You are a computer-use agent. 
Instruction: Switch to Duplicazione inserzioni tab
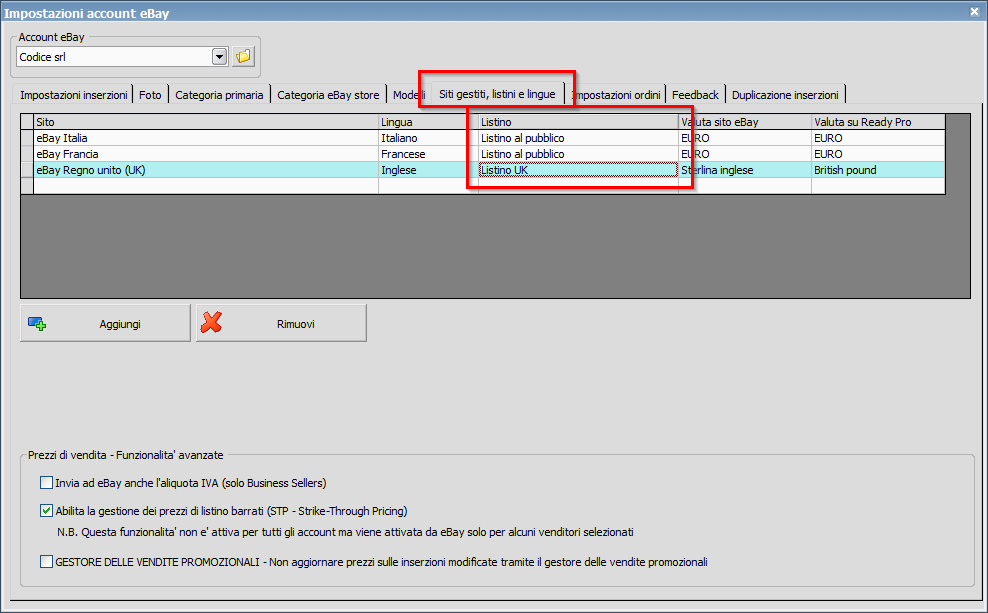[785, 95]
